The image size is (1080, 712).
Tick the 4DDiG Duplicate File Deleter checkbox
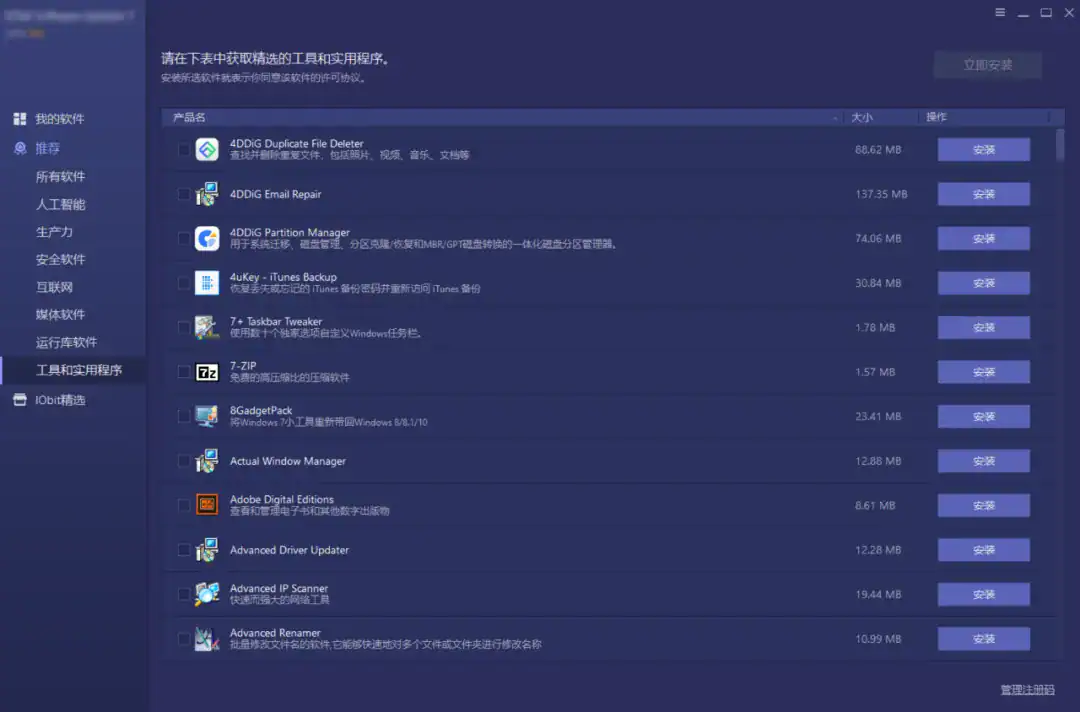(x=183, y=149)
